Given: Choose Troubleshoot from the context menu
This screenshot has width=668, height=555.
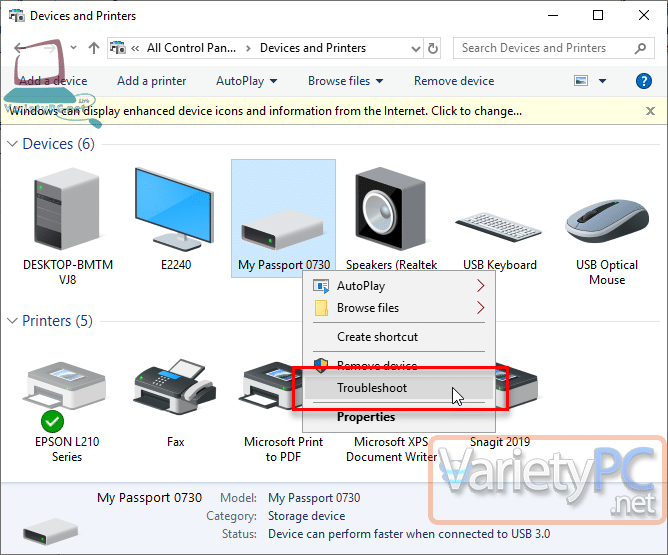Looking at the screenshot, I should [372, 388].
